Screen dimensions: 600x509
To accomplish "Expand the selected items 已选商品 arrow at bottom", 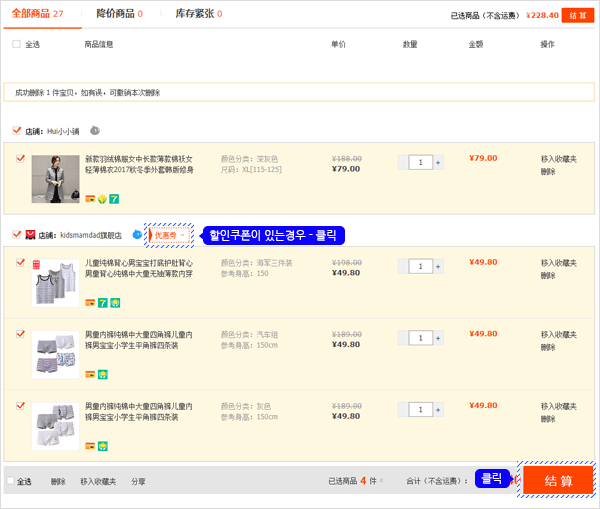I will (x=382, y=481).
